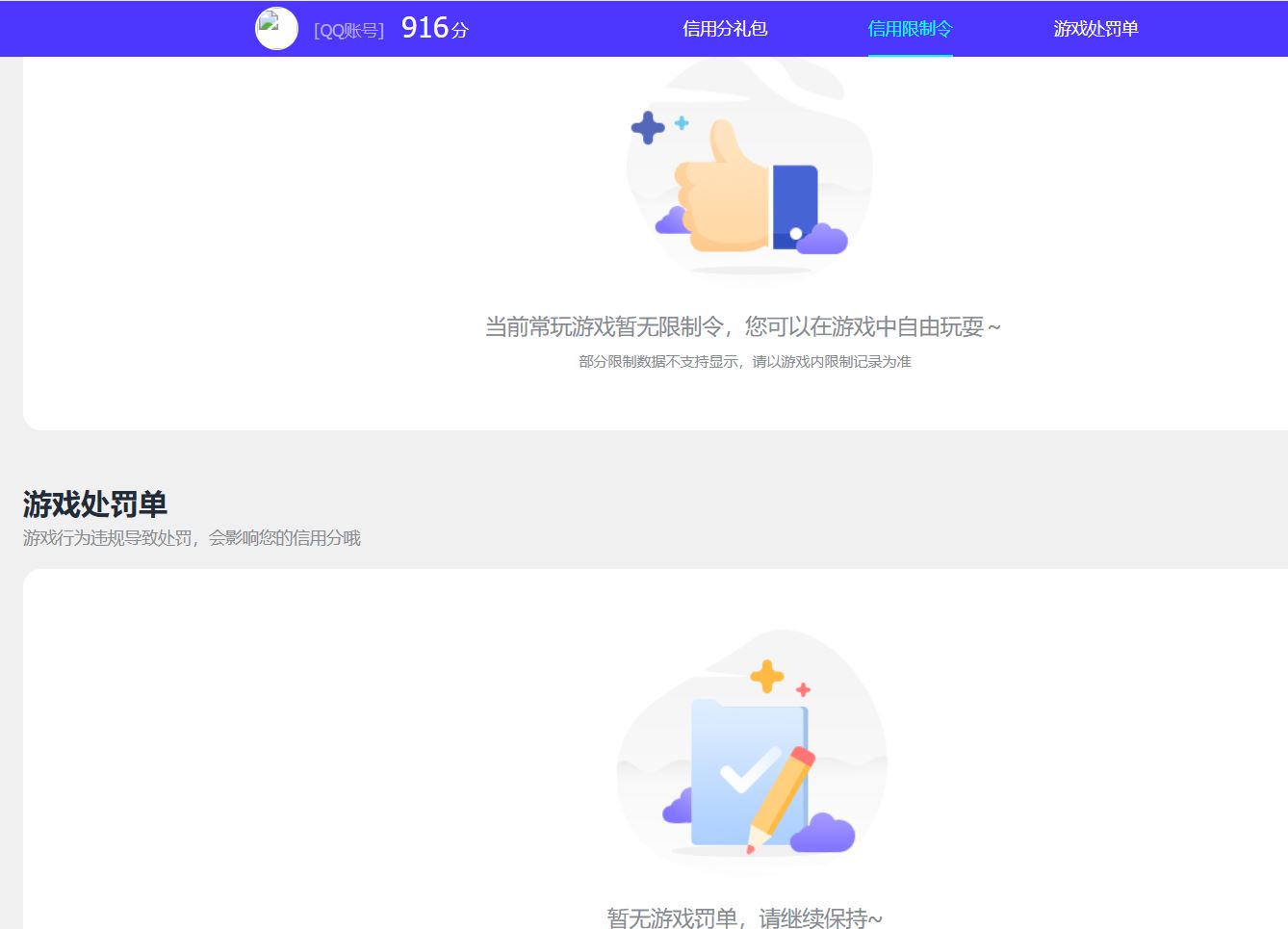Click the [QQ账号] account label
Viewport: 1288px width, 929px height.
coord(348,31)
